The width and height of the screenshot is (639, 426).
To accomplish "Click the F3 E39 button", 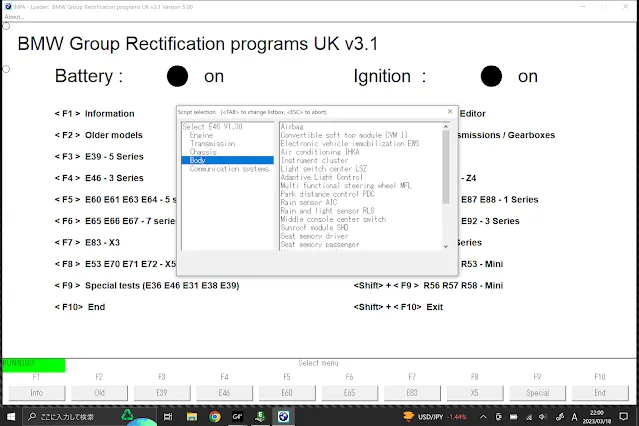I will point(162,393).
